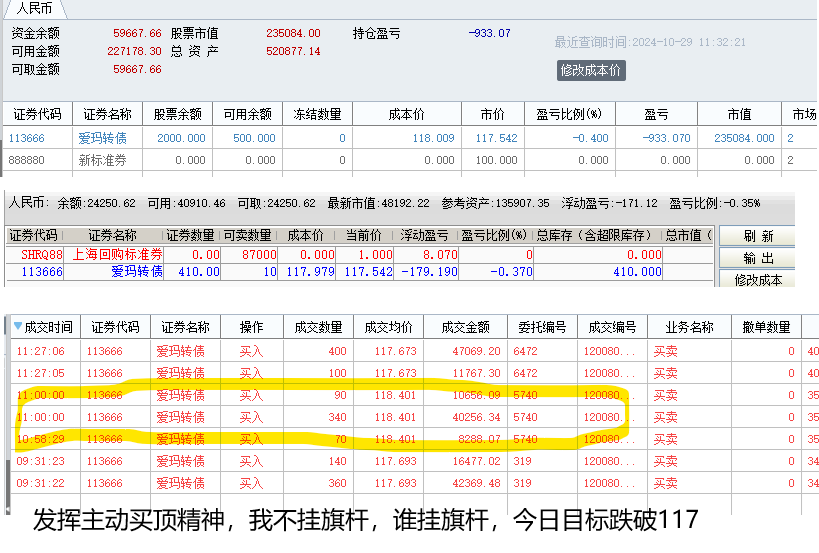Click the 委托编号 column header
The image size is (819, 553).
[x=542, y=327]
